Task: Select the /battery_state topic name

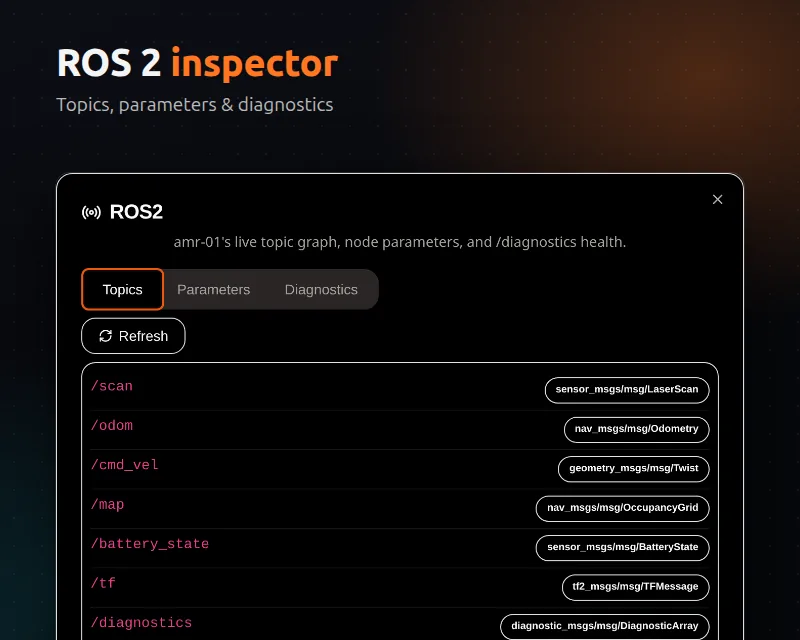Action: 150,544
